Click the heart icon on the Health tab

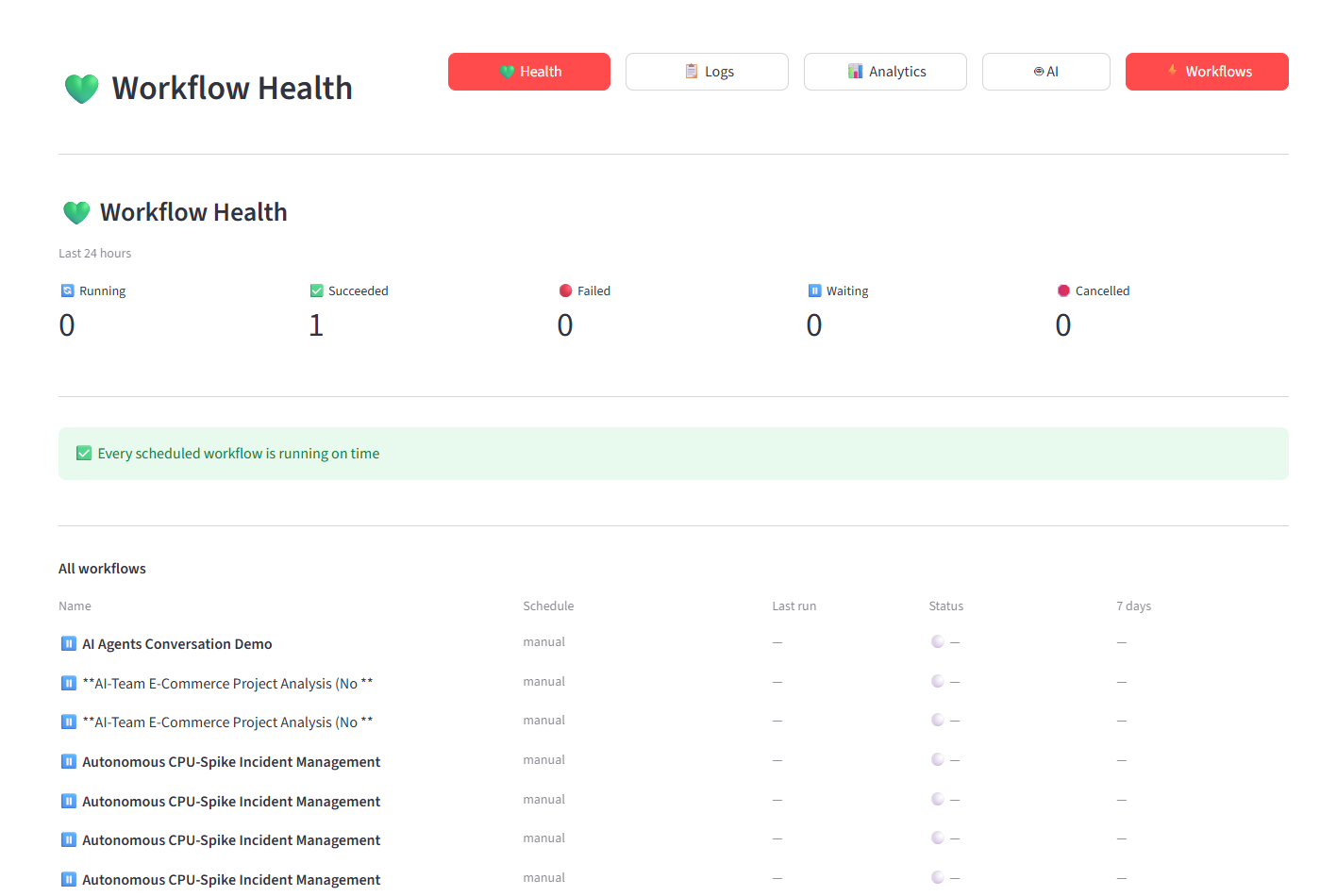click(x=507, y=72)
